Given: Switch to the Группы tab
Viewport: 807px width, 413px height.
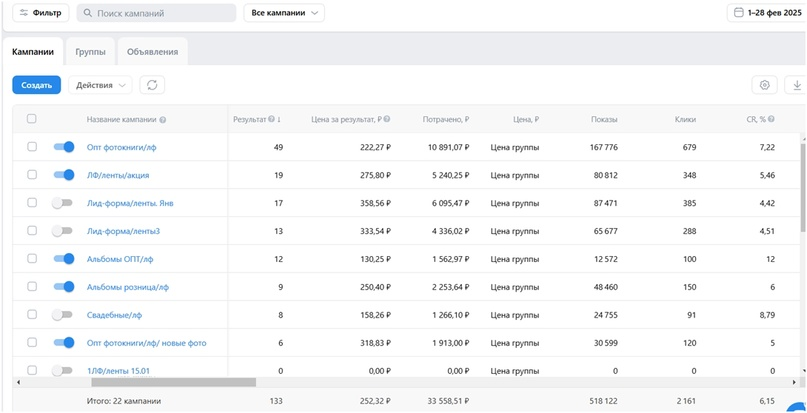Looking at the screenshot, I should tap(90, 51).
